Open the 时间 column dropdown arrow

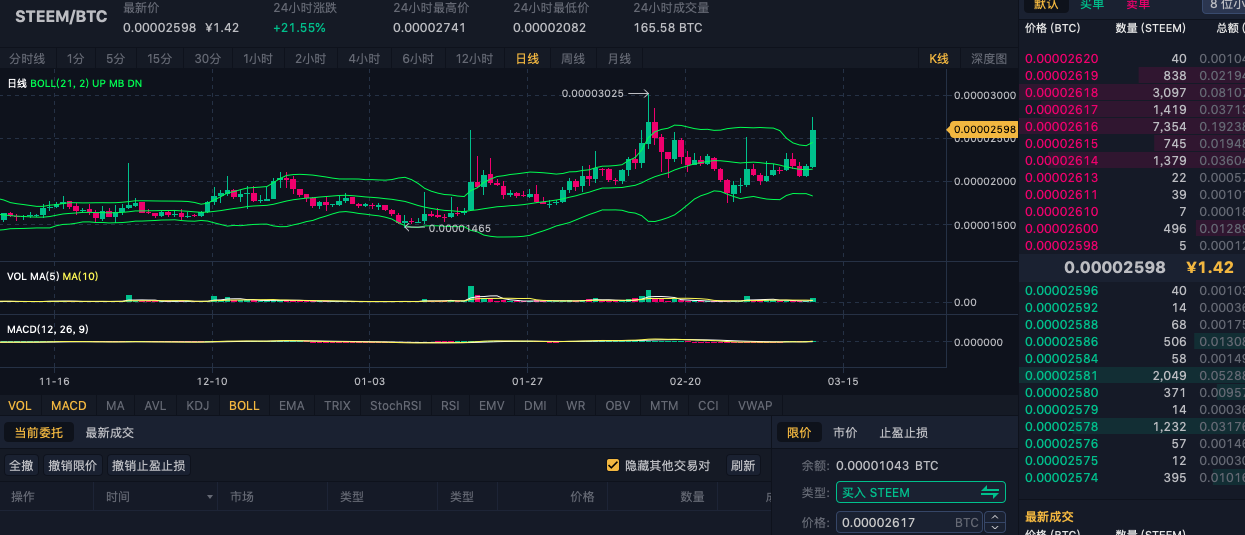point(210,497)
